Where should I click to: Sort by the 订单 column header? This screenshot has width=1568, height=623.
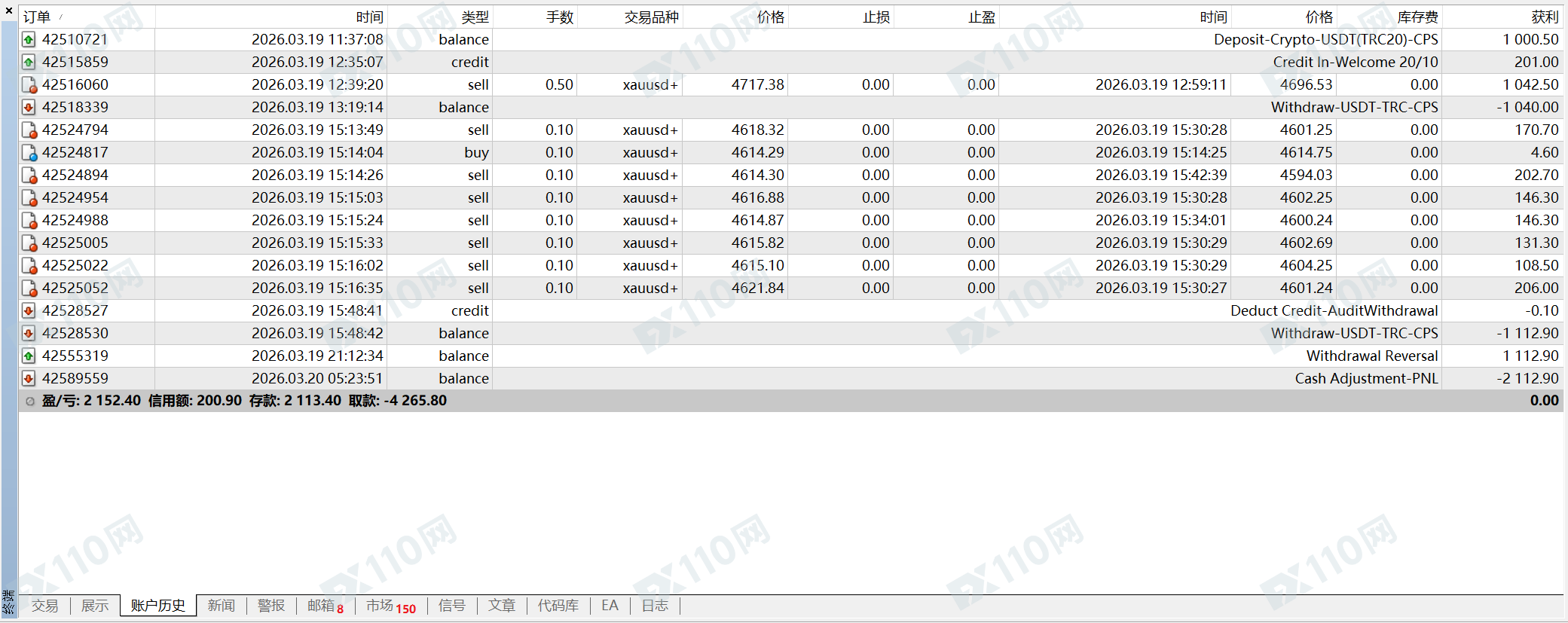[x=36, y=17]
